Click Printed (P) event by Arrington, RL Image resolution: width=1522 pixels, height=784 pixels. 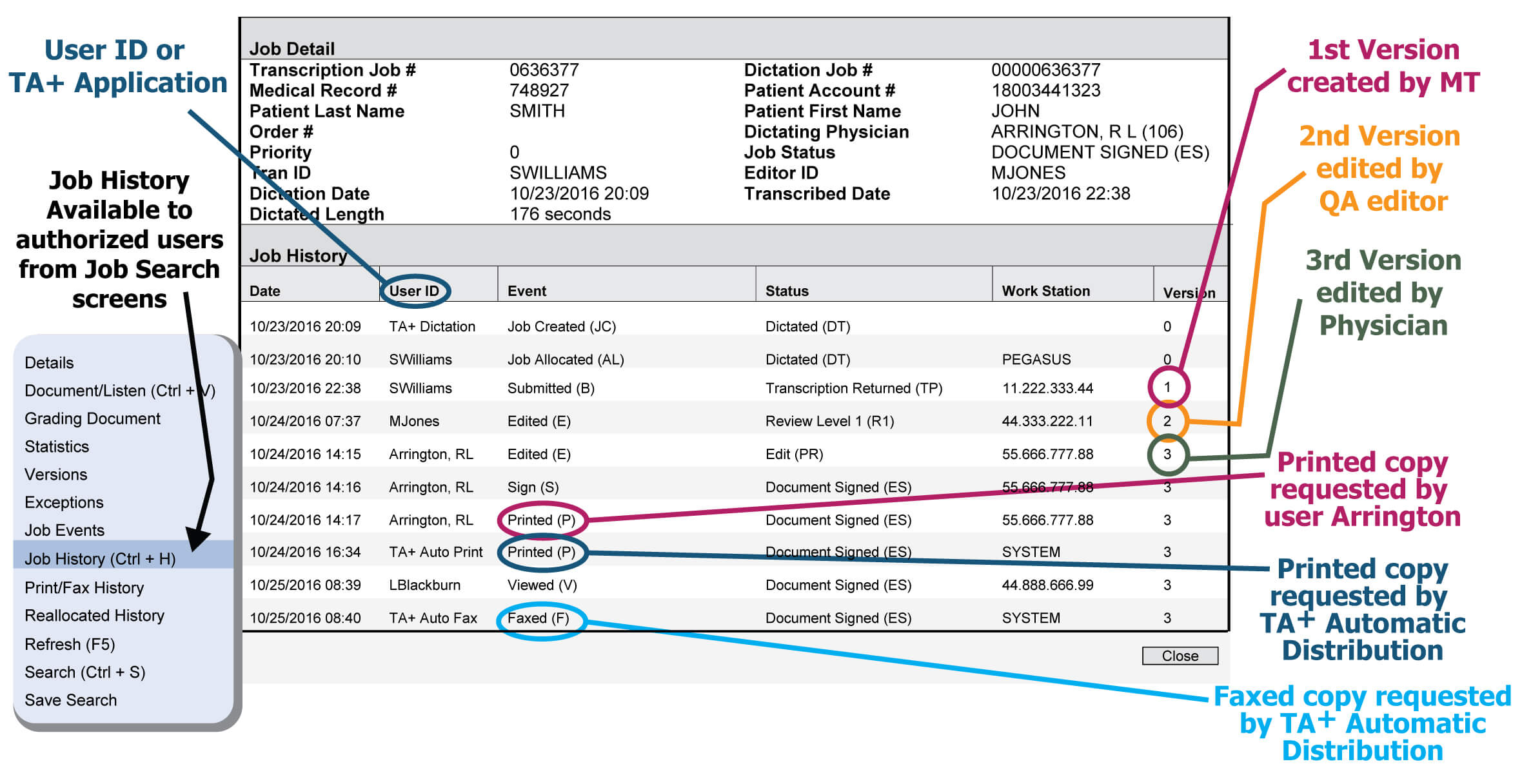click(542, 520)
